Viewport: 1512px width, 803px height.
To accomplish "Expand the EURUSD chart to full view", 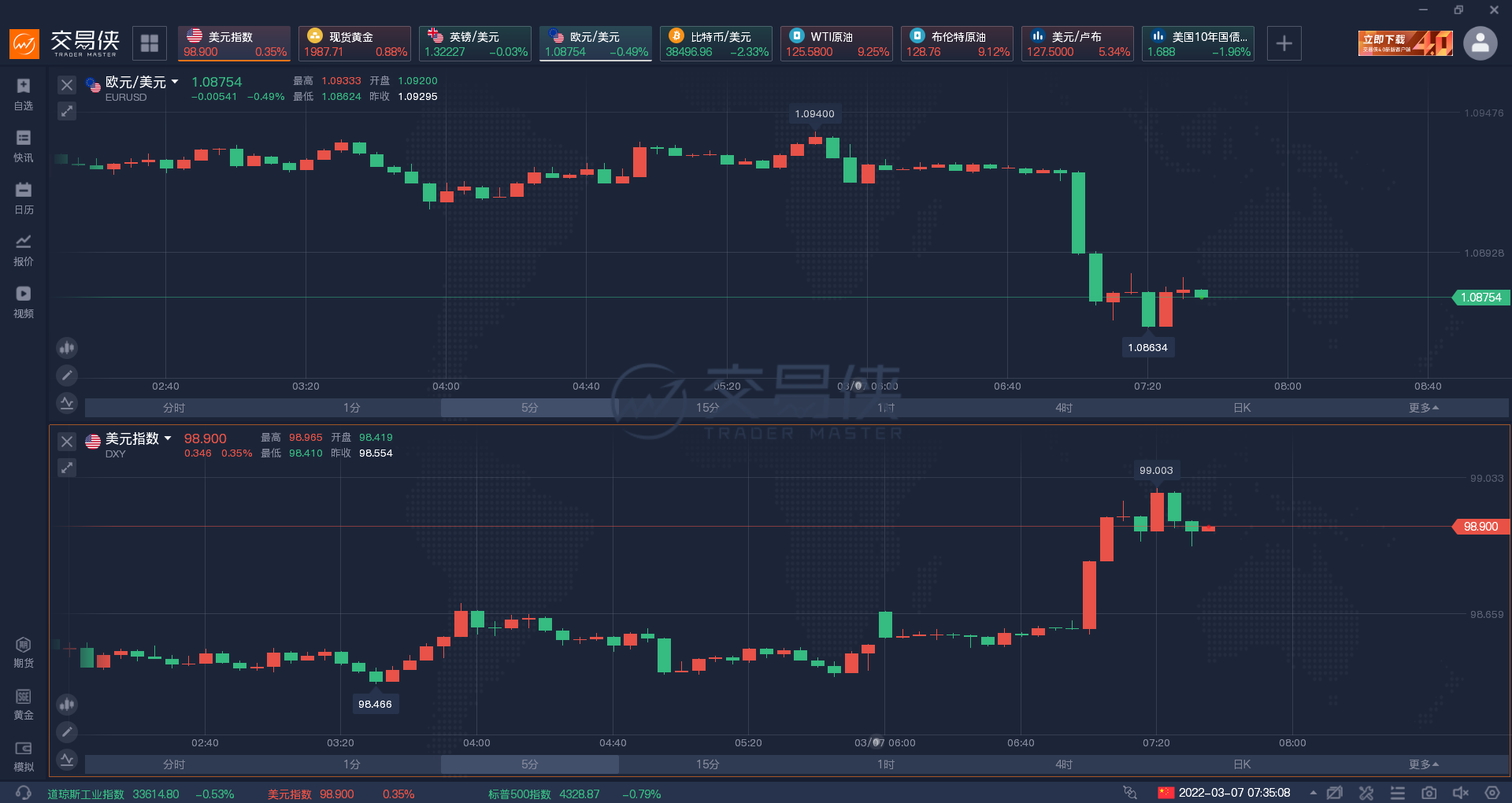I will 67,111.
